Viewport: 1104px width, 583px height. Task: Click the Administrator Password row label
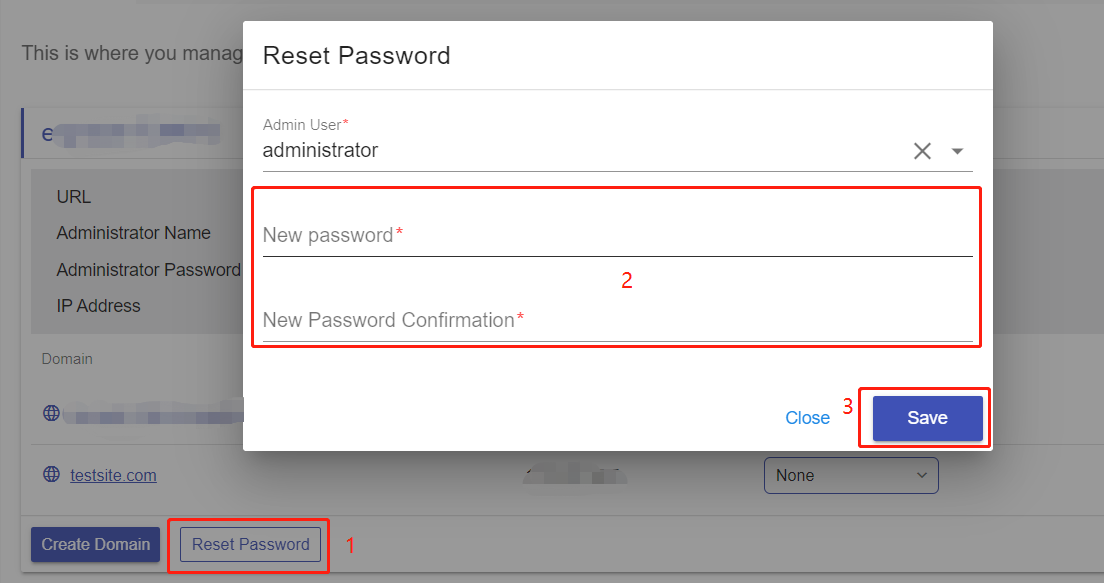pos(149,270)
